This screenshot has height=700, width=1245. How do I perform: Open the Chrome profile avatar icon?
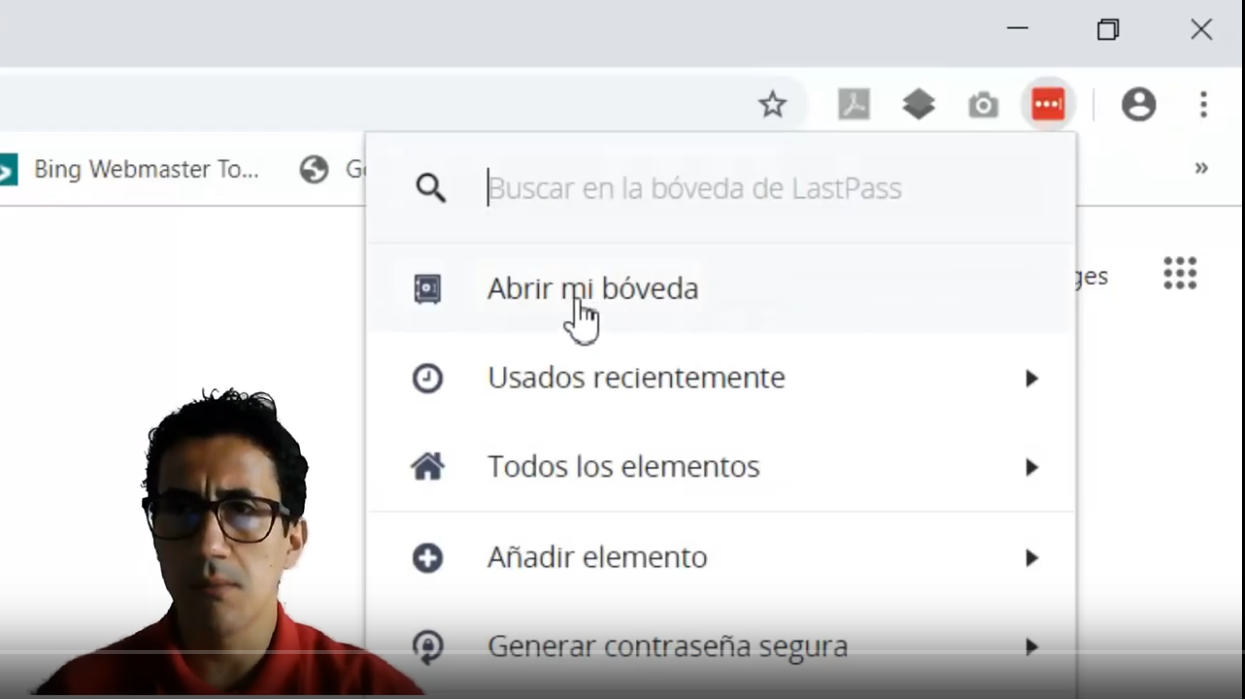click(x=1138, y=104)
